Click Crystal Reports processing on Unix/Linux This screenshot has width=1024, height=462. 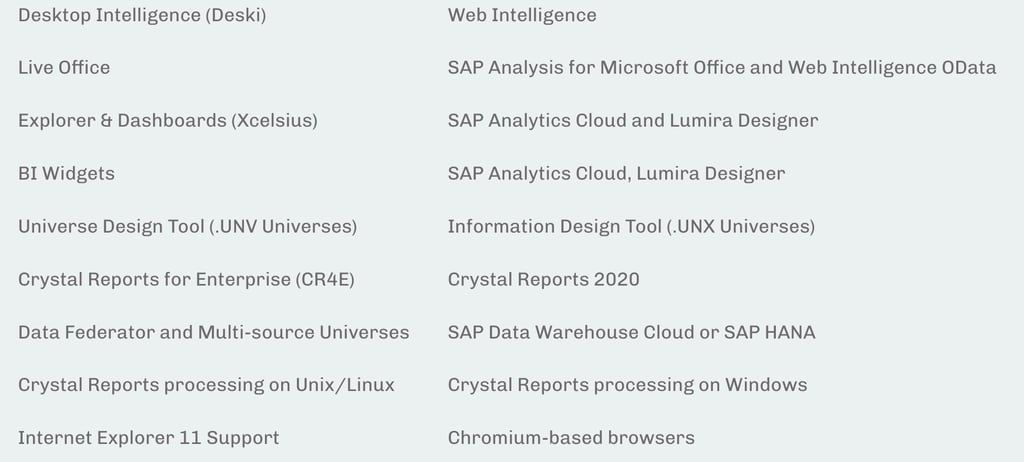coord(206,385)
